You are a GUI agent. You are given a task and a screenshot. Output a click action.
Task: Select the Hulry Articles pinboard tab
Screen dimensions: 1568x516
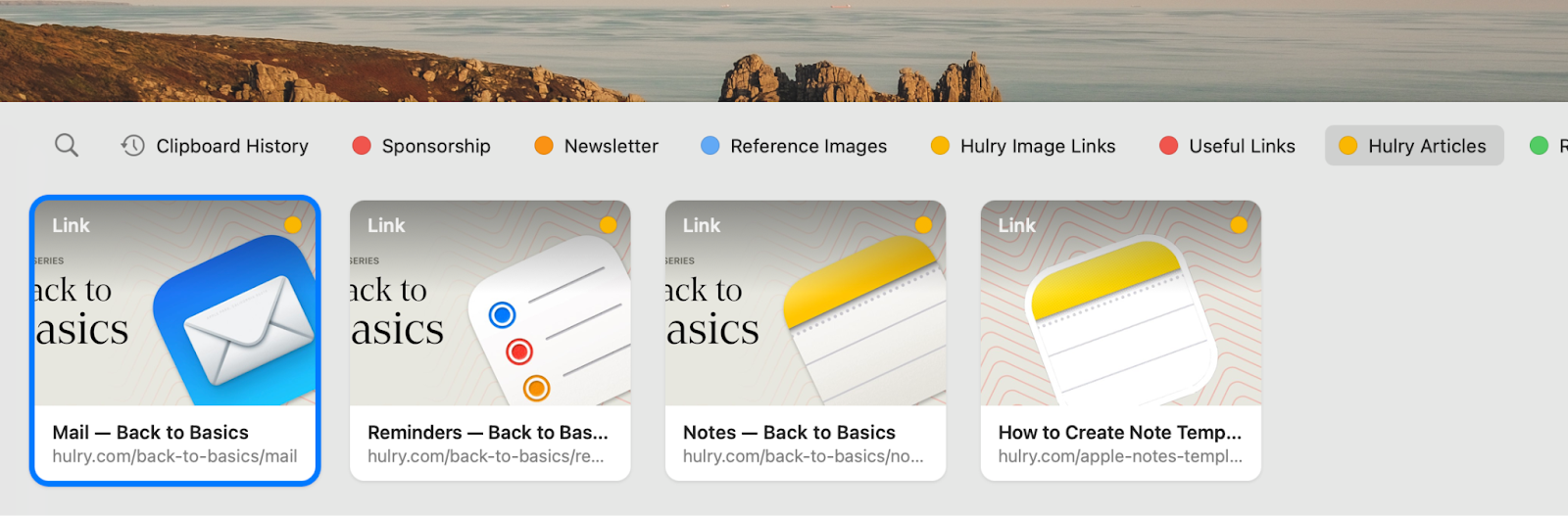(1414, 146)
